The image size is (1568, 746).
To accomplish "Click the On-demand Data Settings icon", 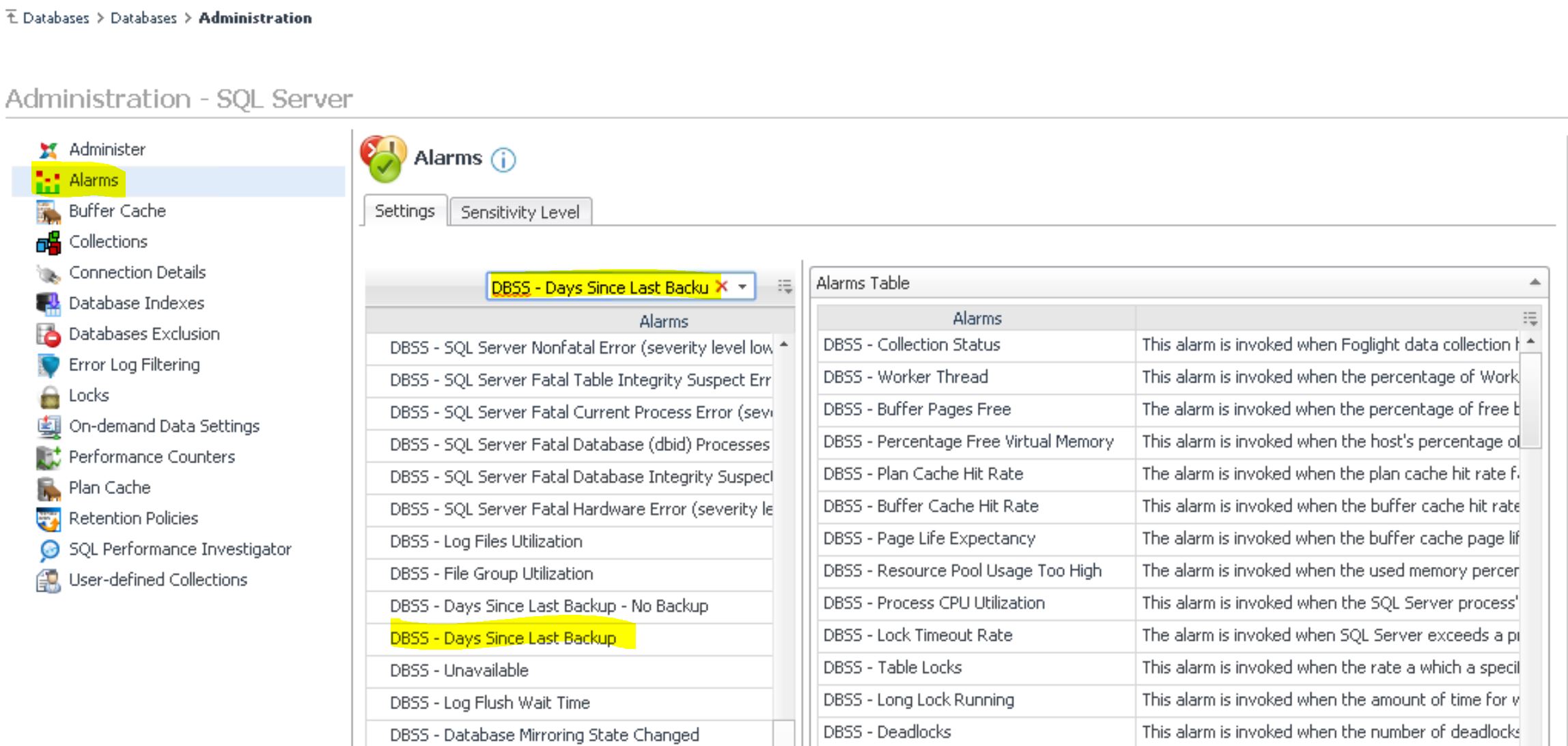I will coord(48,426).
